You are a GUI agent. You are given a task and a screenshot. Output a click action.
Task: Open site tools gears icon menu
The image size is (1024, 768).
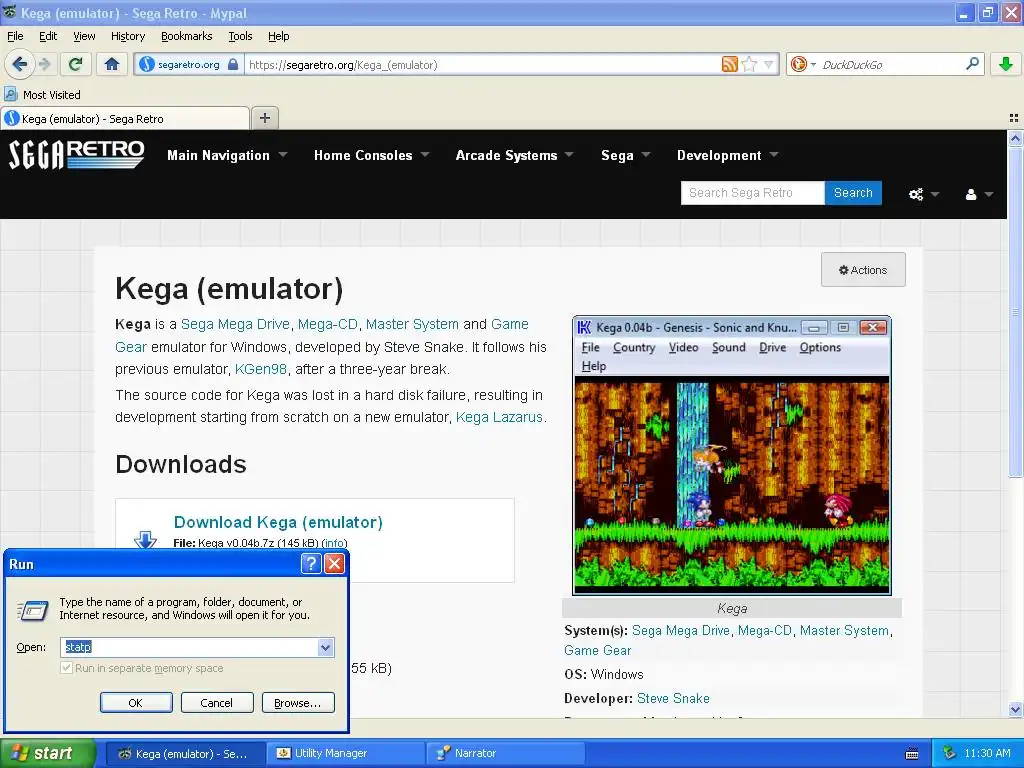pyautogui.click(x=923, y=194)
